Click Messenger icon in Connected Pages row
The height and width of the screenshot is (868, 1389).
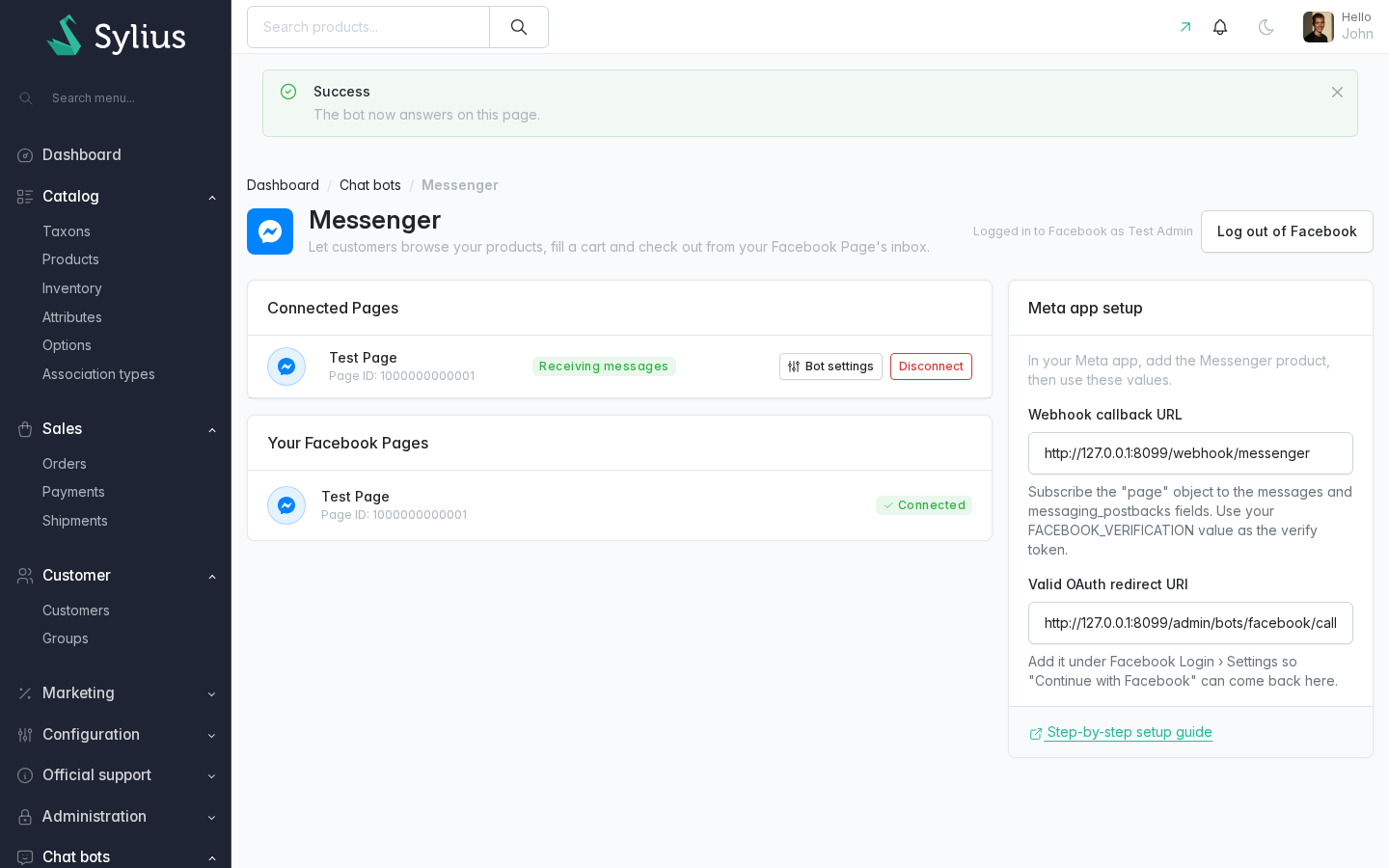point(286,366)
